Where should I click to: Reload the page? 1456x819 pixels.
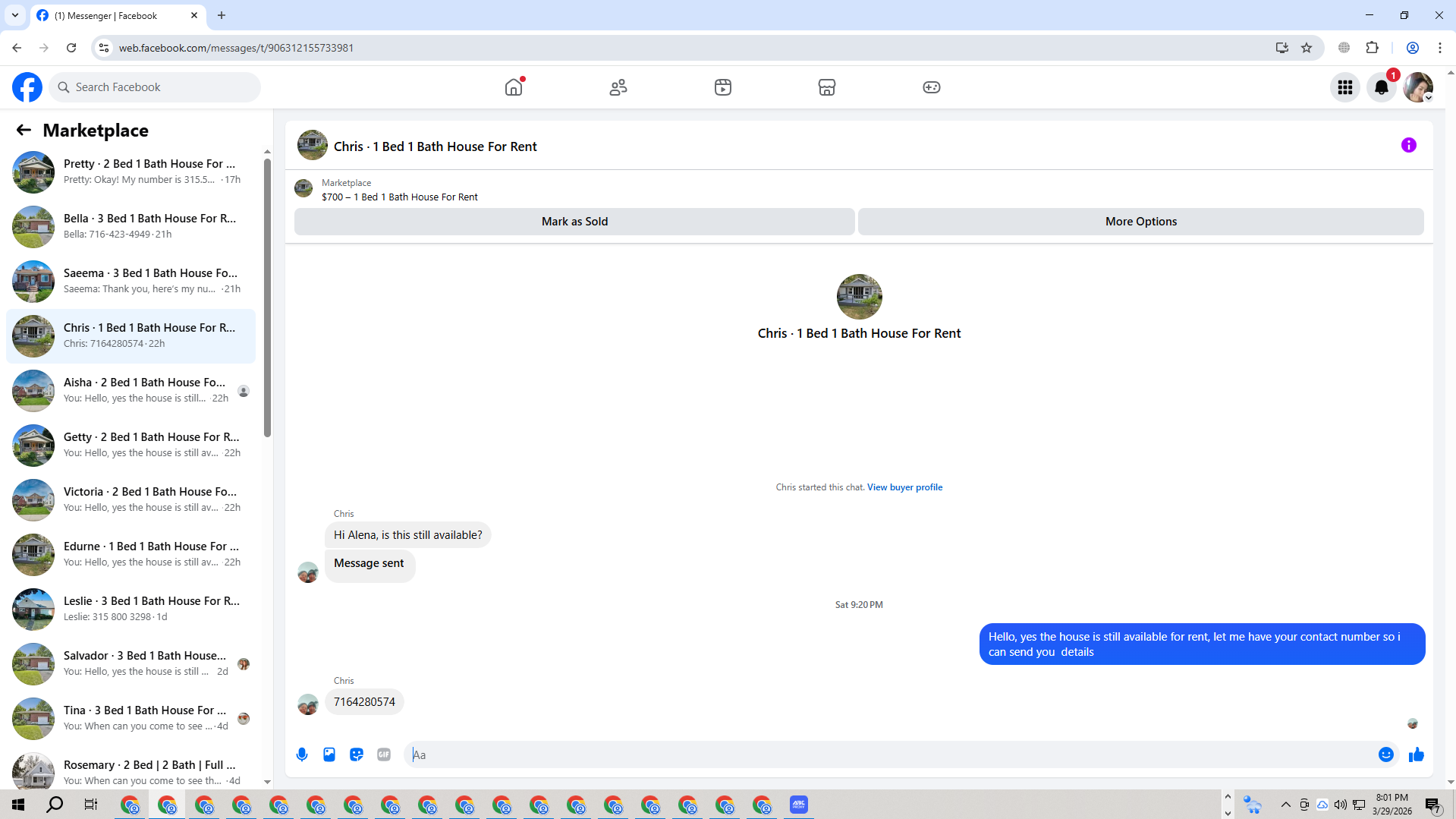pyautogui.click(x=71, y=48)
